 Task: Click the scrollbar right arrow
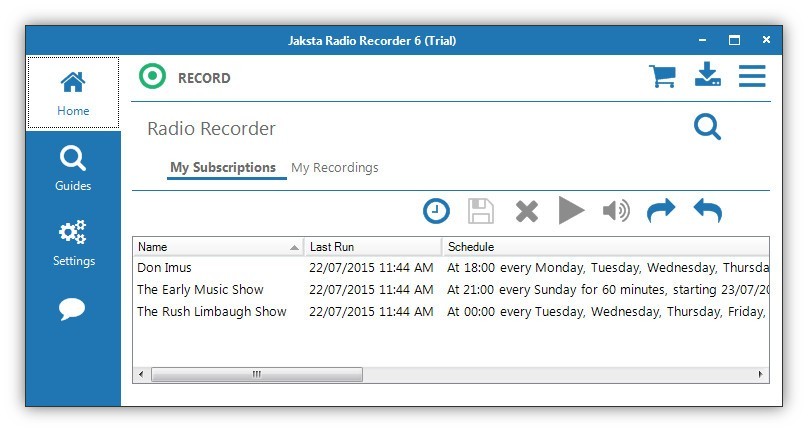tap(761, 374)
